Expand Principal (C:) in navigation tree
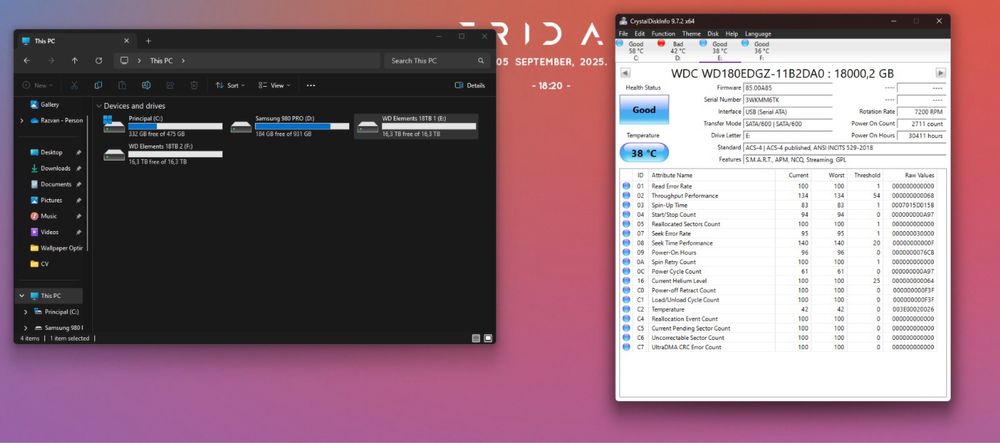 coord(26,312)
